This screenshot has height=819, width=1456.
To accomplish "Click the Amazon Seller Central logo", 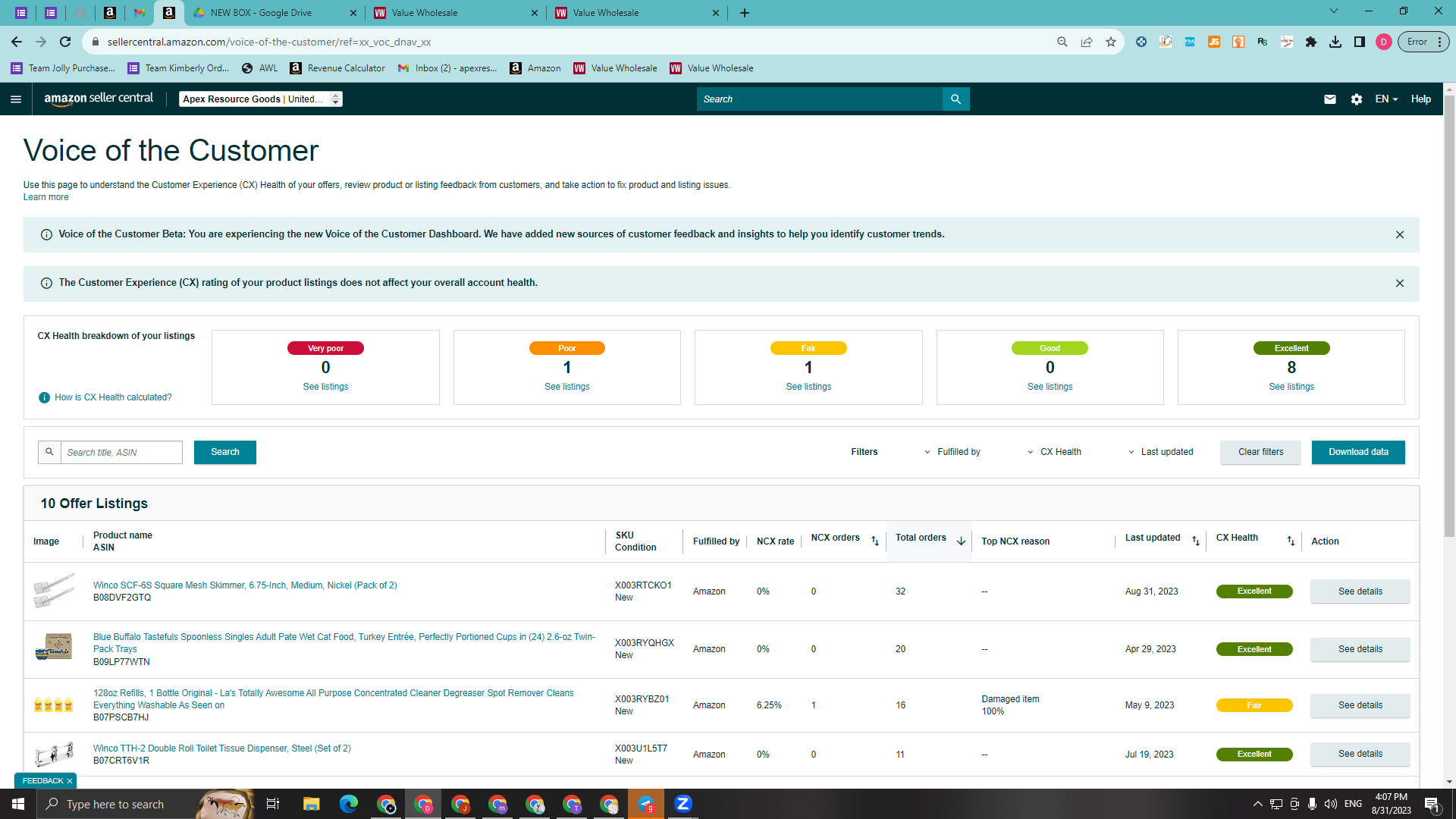I will pos(99,99).
